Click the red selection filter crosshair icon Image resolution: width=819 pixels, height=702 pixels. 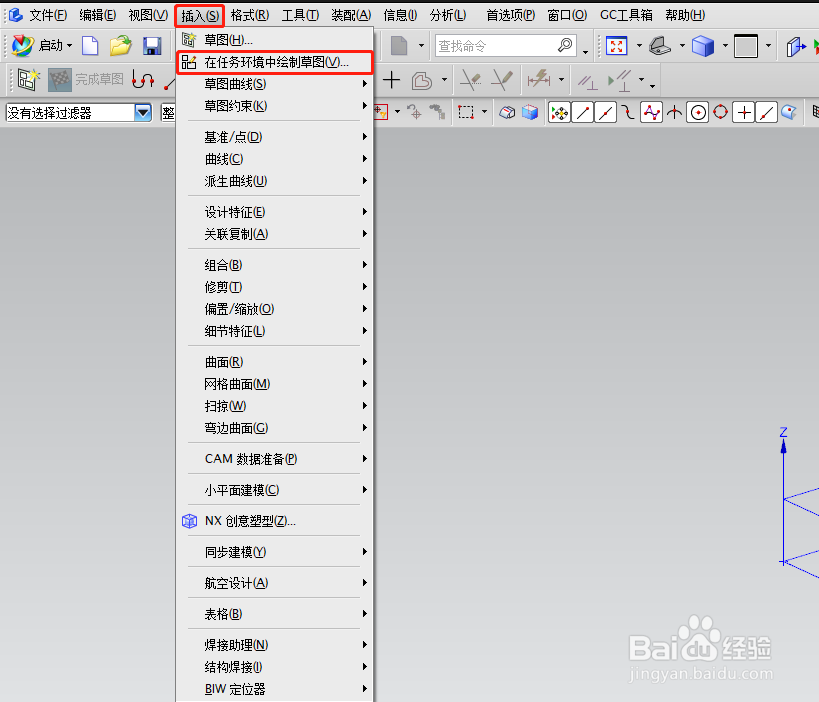pyautogui.click(x=381, y=112)
